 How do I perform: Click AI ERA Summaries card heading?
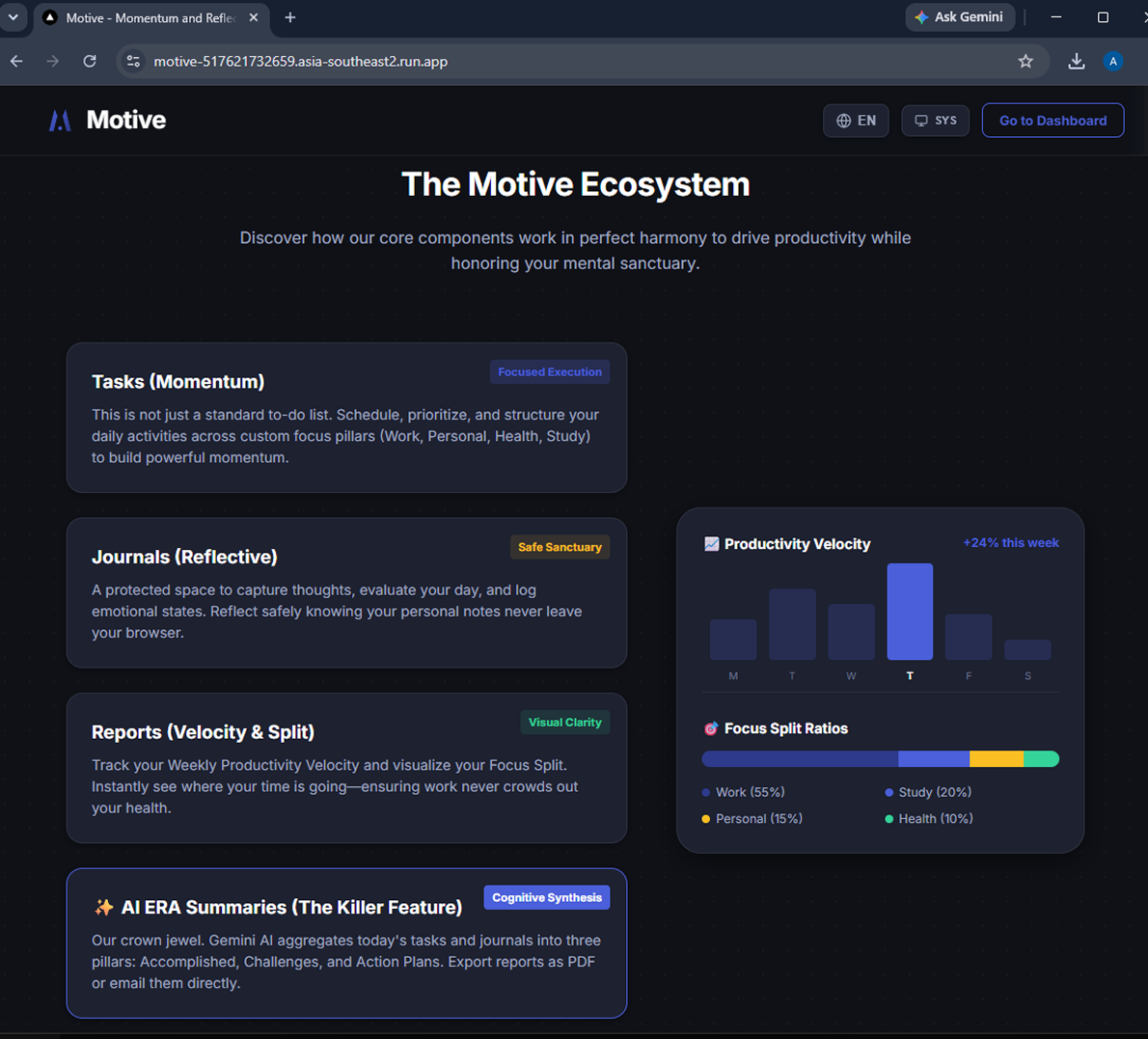[x=291, y=907]
